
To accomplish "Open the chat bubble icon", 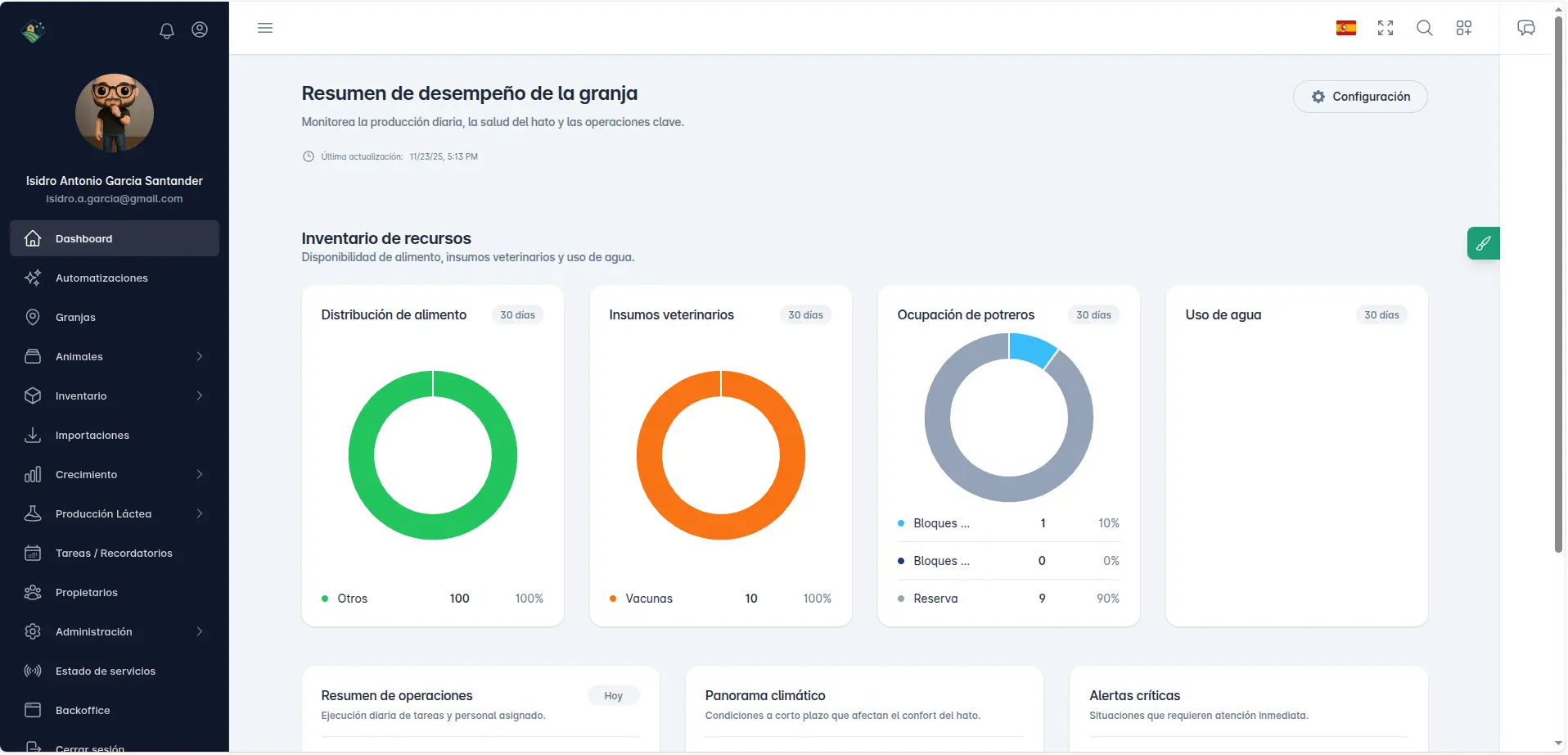I will tap(1525, 27).
